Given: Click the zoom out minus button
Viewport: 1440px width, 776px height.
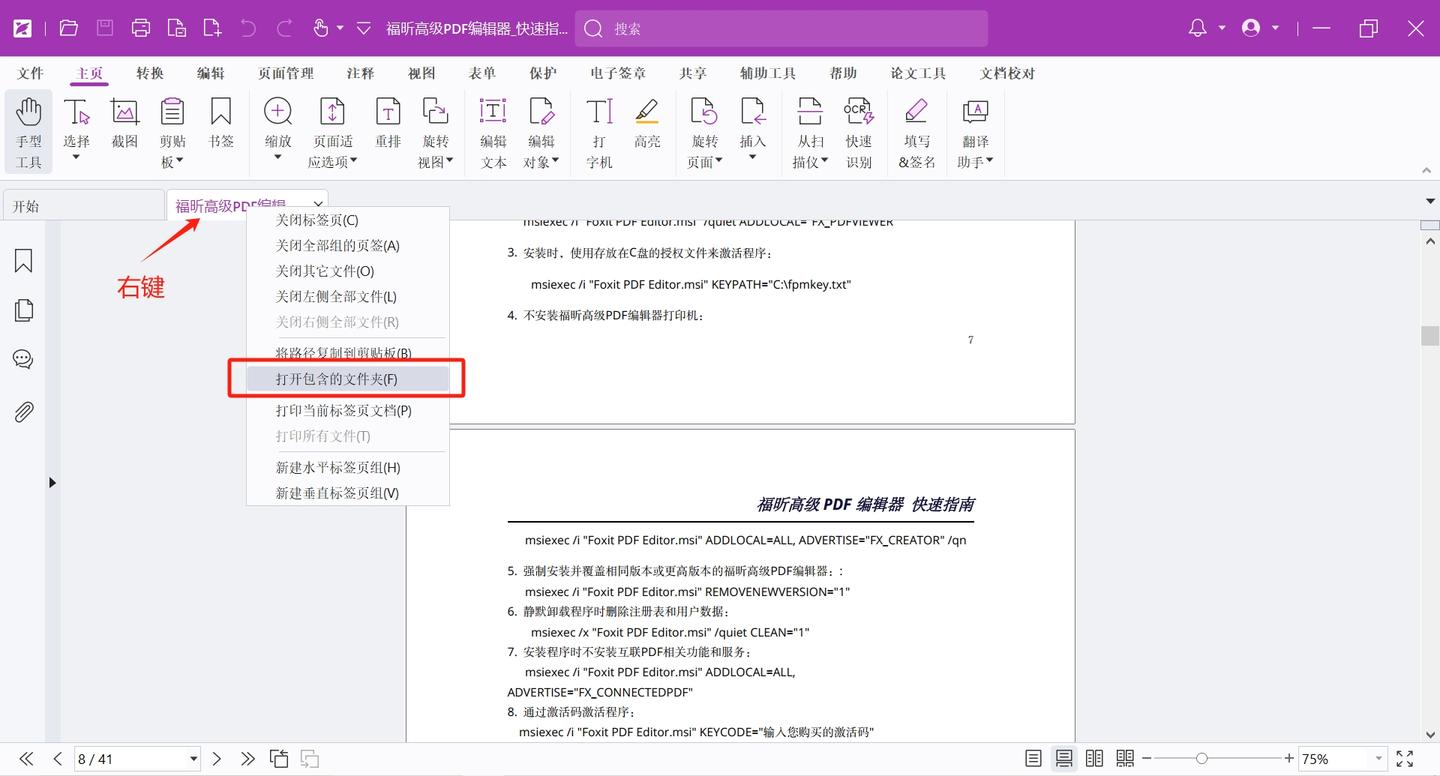Looking at the screenshot, I should click(1148, 759).
